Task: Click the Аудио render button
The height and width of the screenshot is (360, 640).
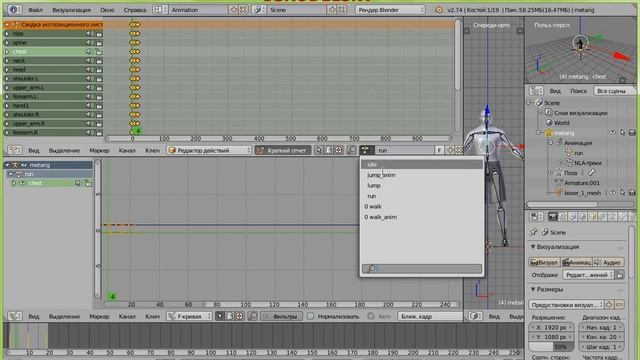Action: click(608, 262)
